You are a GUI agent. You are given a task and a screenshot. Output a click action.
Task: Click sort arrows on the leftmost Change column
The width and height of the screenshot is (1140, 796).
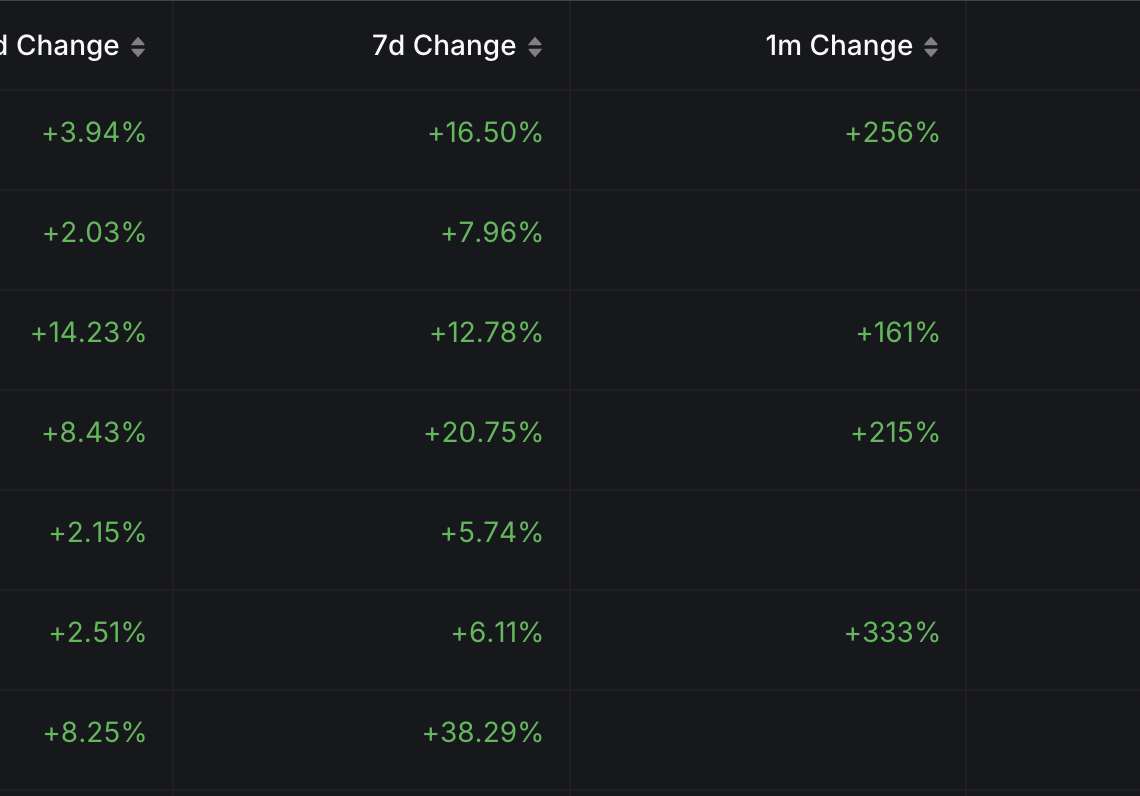point(138,47)
